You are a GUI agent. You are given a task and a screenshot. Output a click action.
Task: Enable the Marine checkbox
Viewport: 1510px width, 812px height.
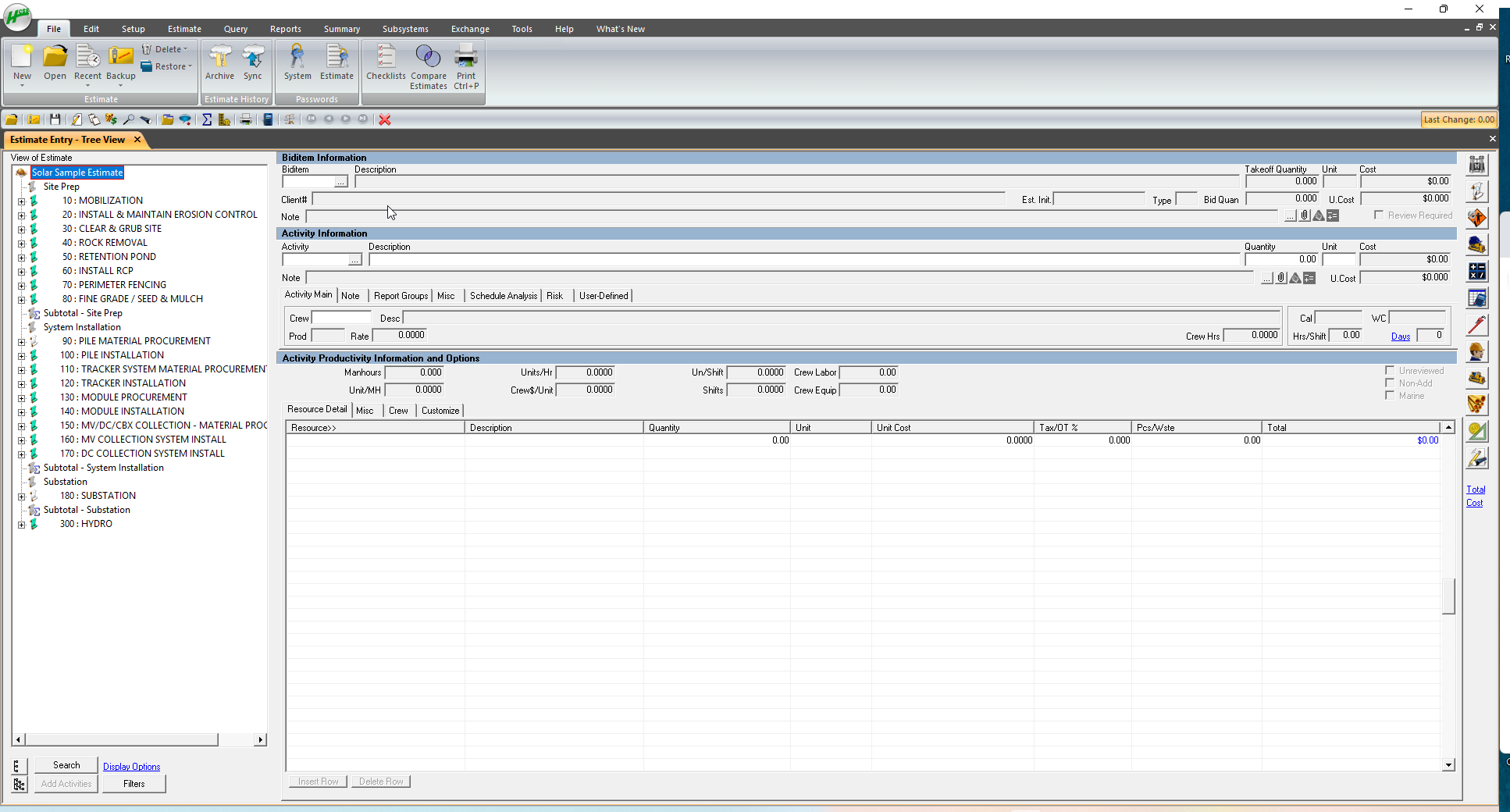pos(1390,395)
